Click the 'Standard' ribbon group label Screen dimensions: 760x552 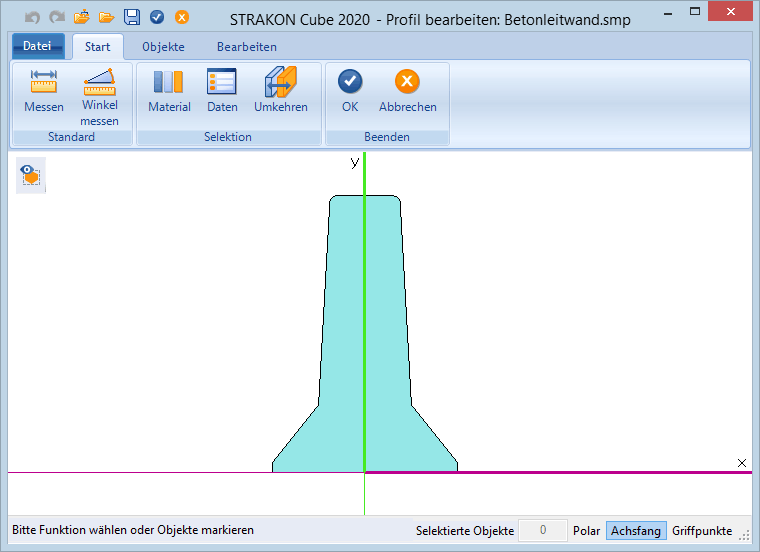pyautogui.click(x=71, y=137)
